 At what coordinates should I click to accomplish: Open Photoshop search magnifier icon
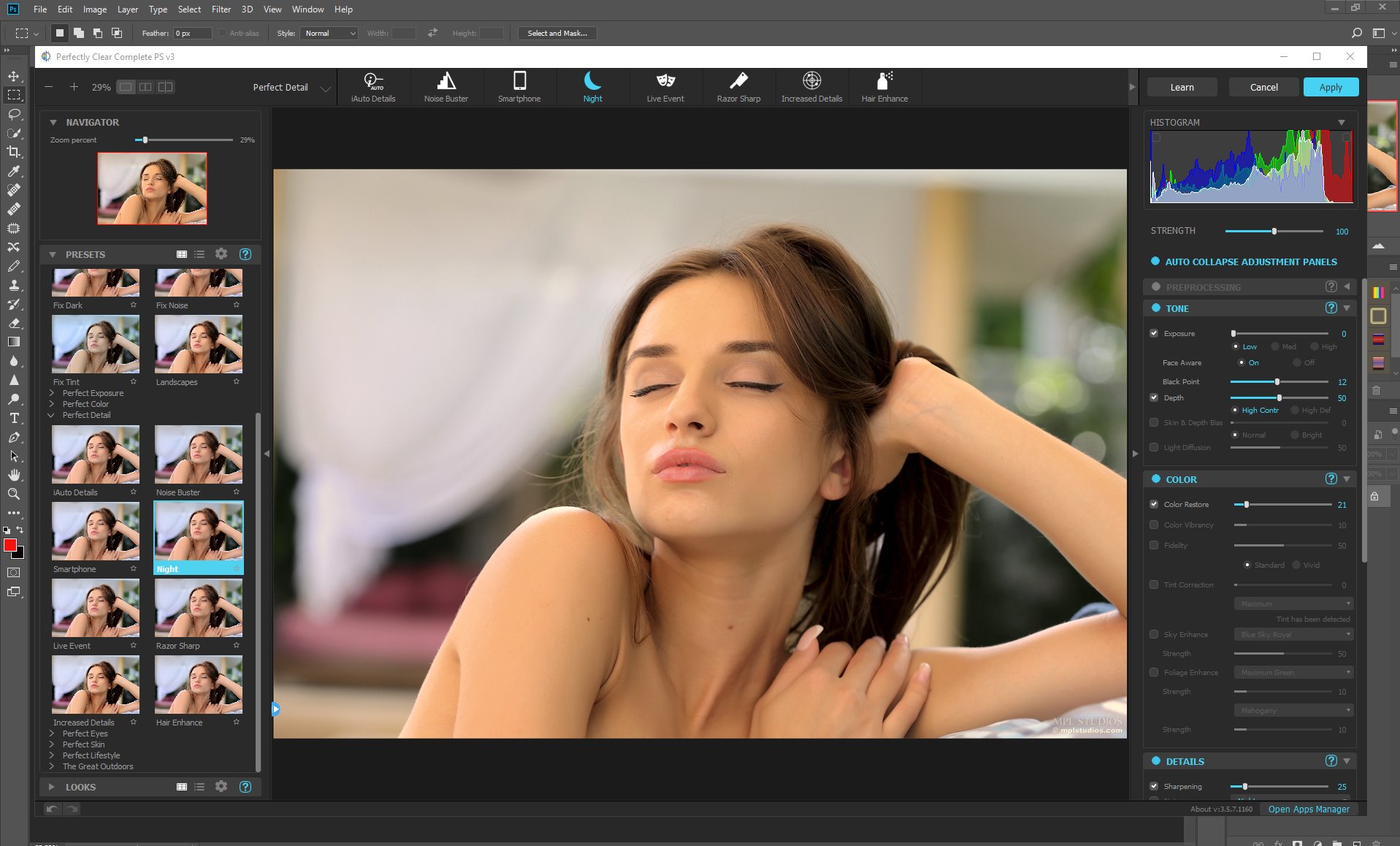(x=1356, y=33)
